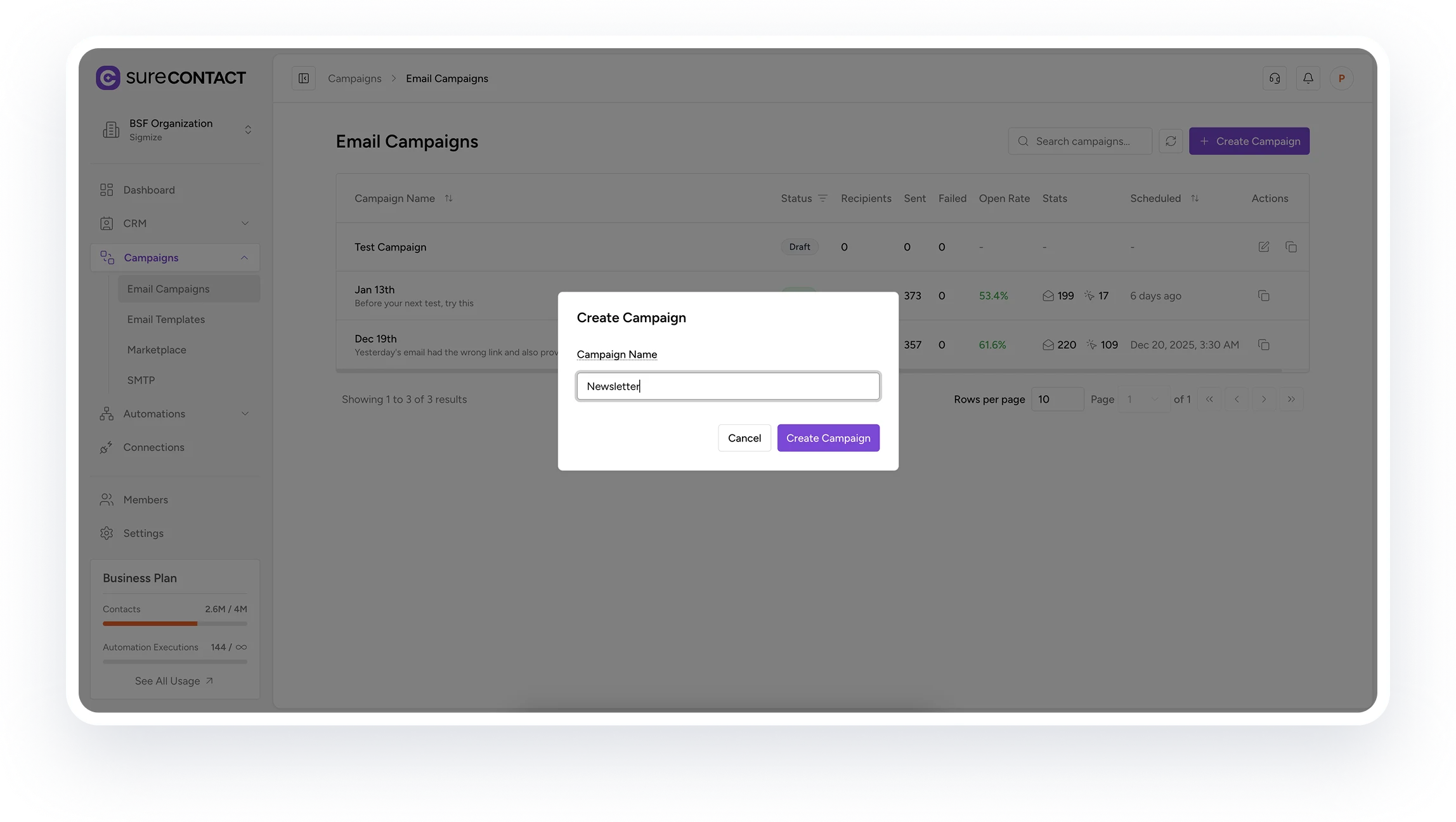The width and height of the screenshot is (1456, 822).
Task: Cancel the Create Campaign dialog
Action: coord(744,438)
